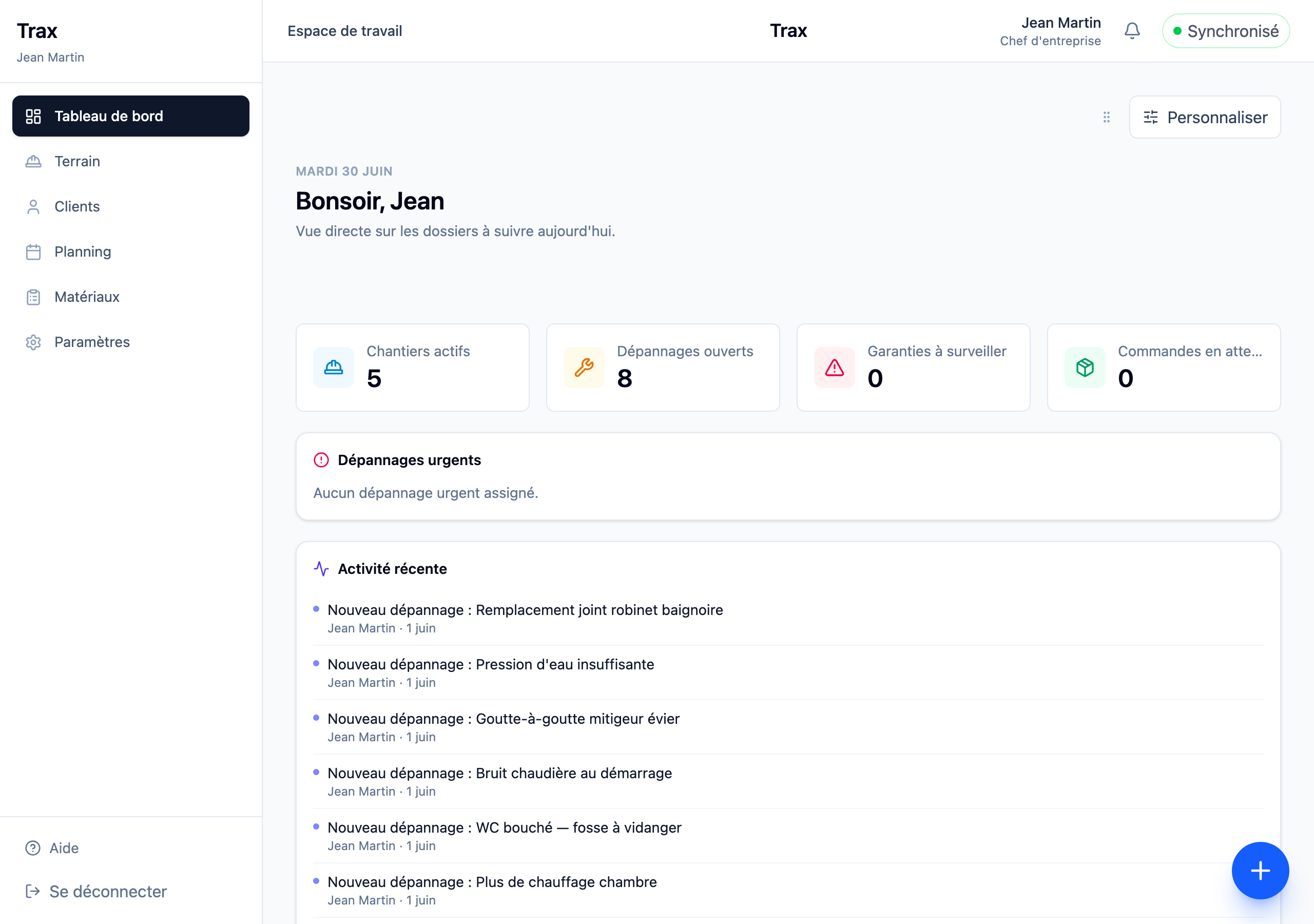
Task: Click the blue plus floating button
Action: click(x=1260, y=871)
